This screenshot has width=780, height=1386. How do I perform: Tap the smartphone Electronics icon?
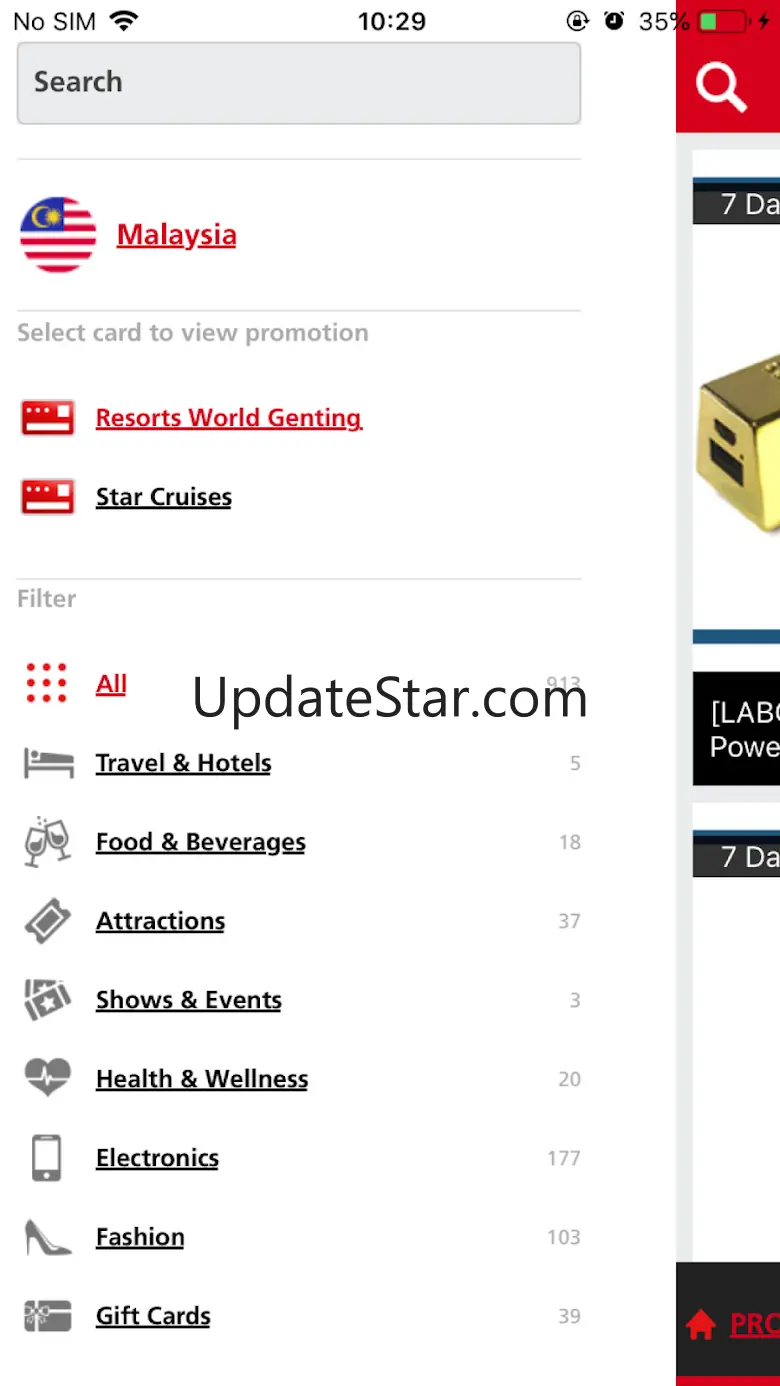(x=46, y=1158)
